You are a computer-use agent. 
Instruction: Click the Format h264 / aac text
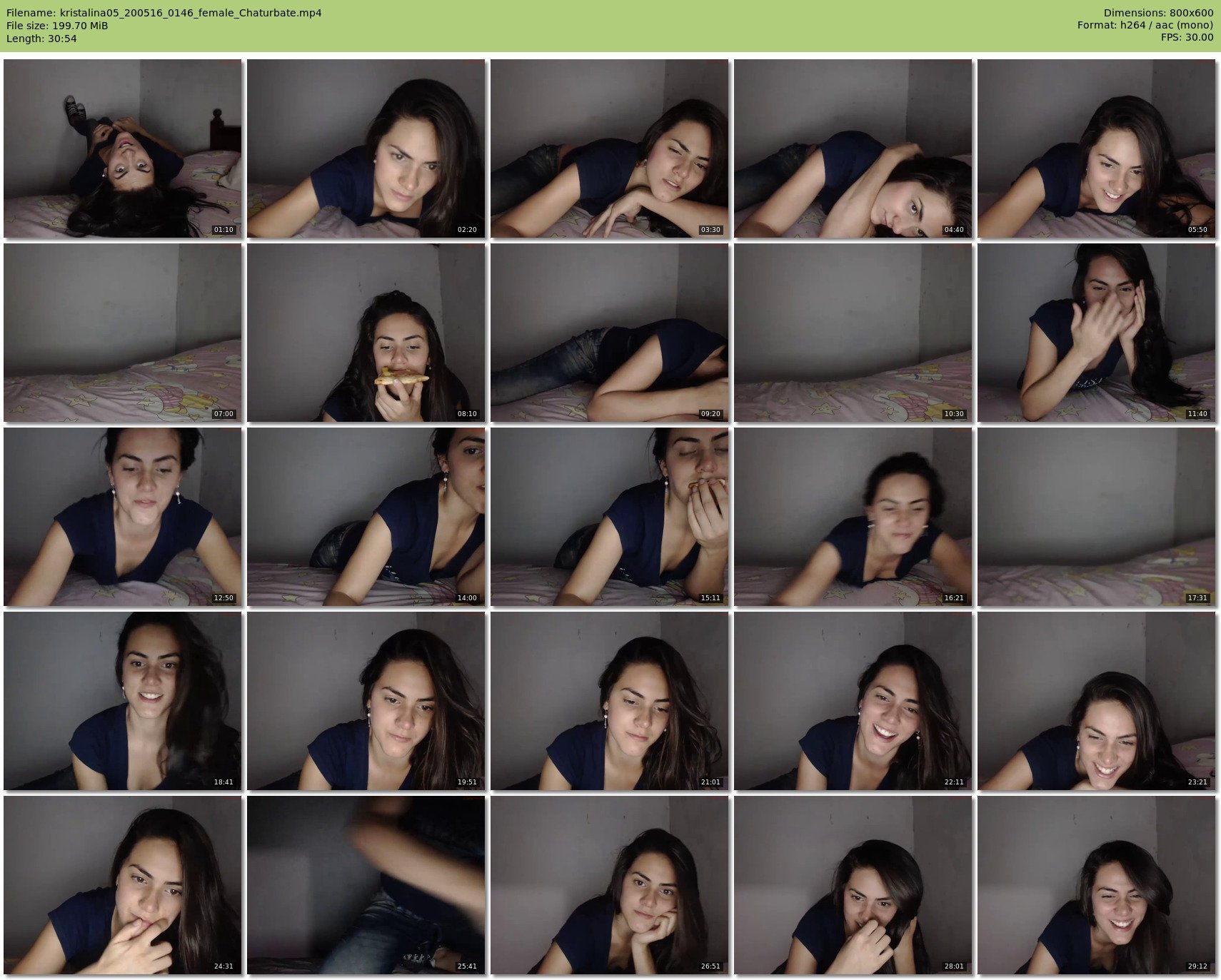(x=1145, y=26)
